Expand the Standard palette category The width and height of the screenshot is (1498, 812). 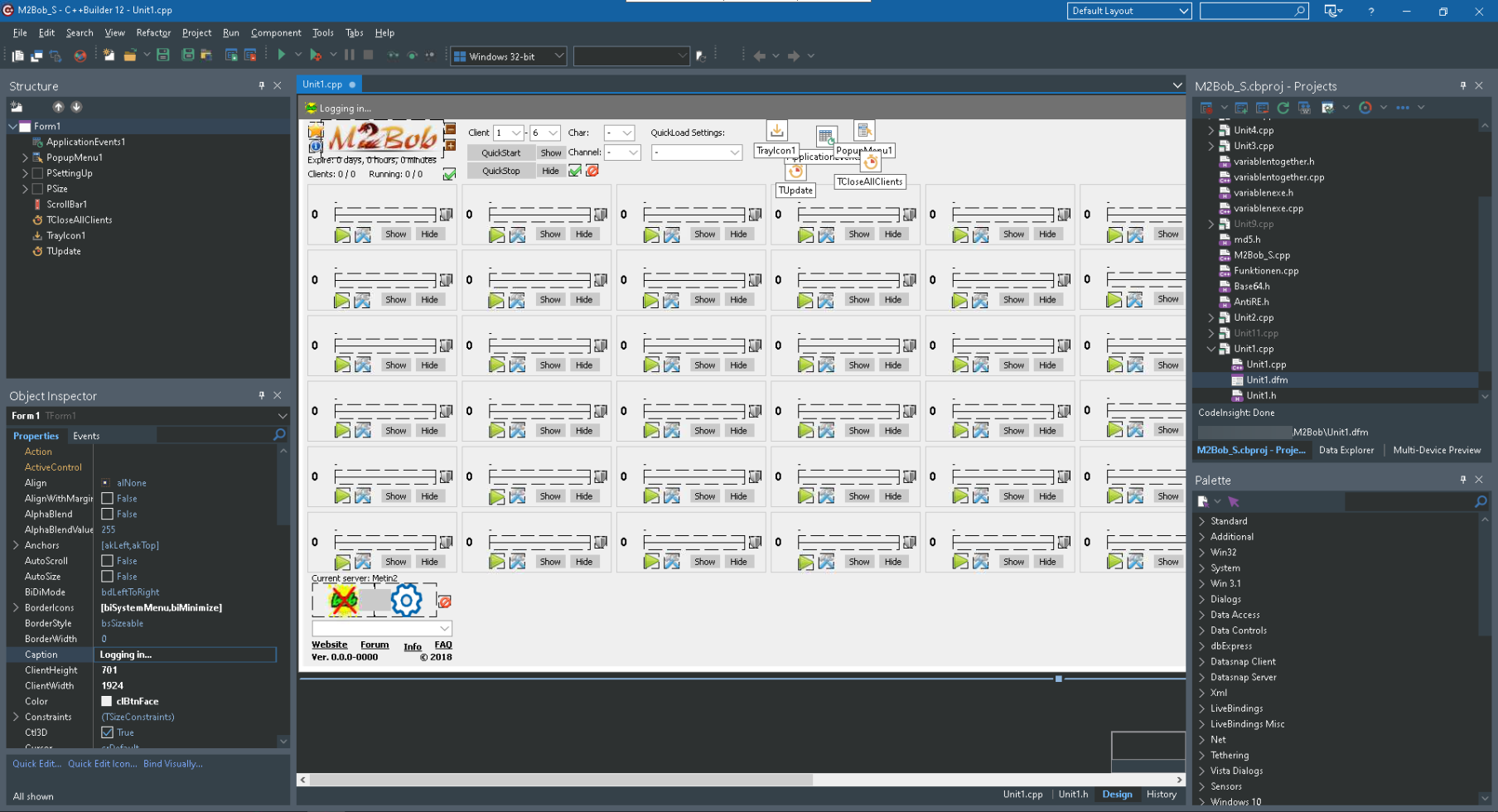[x=1202, y=521]
